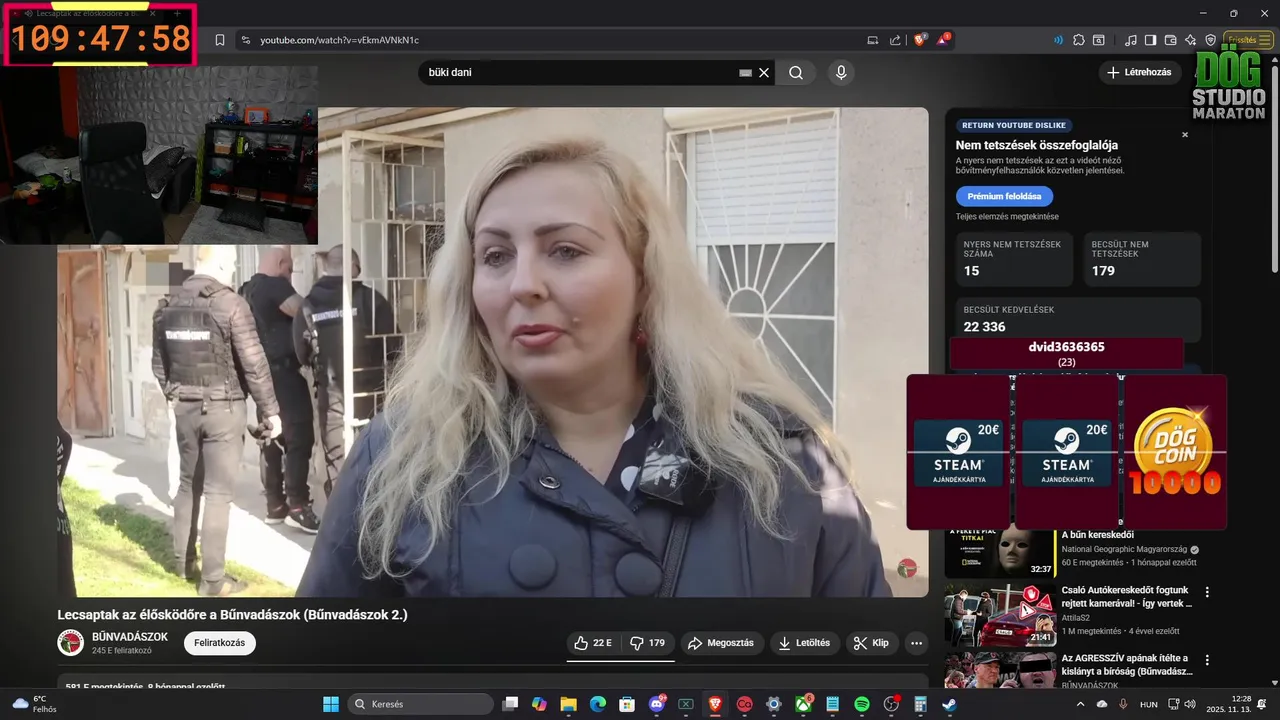Open Spotify from the taskbar
The width and height of the screenshot is (1280, 720).
[862, 704]
